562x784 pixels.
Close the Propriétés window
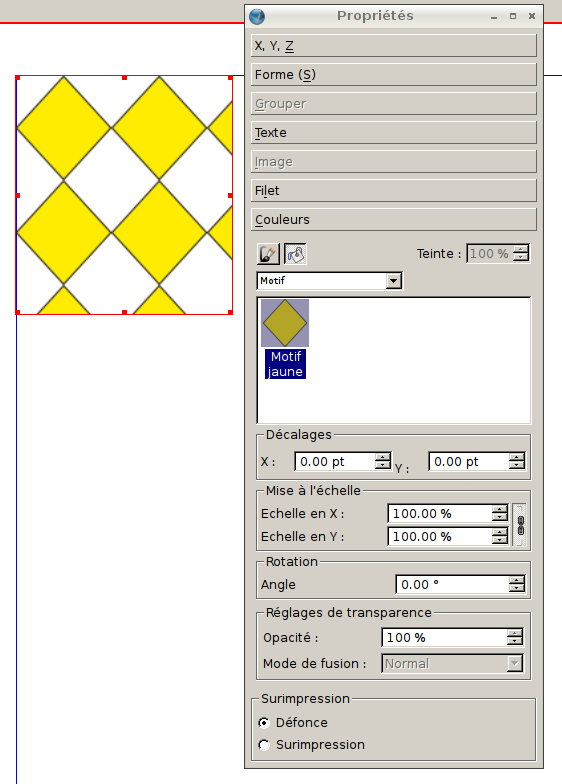(x=532, y=16)
